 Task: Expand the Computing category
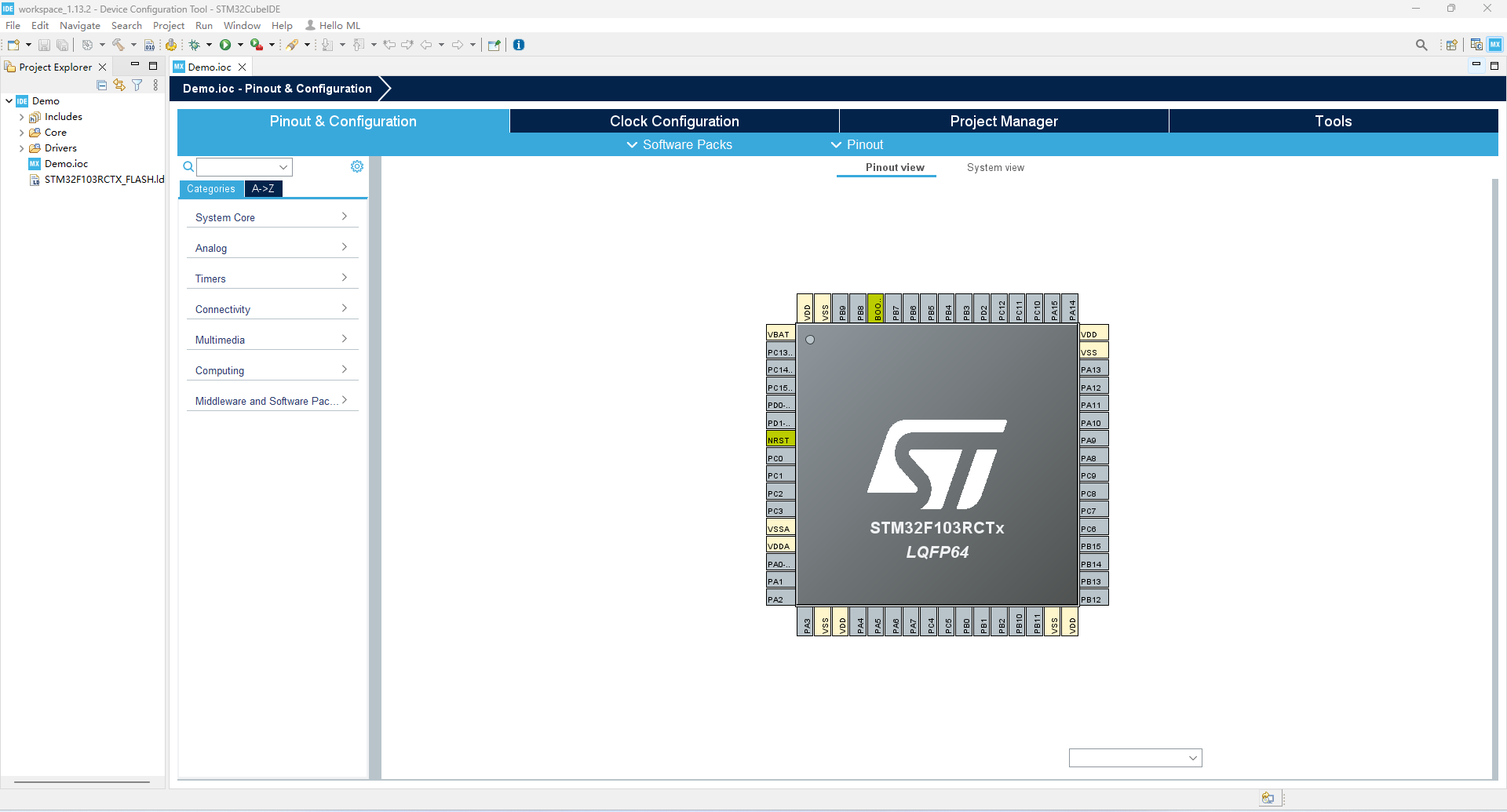click(x=272, y=370)
